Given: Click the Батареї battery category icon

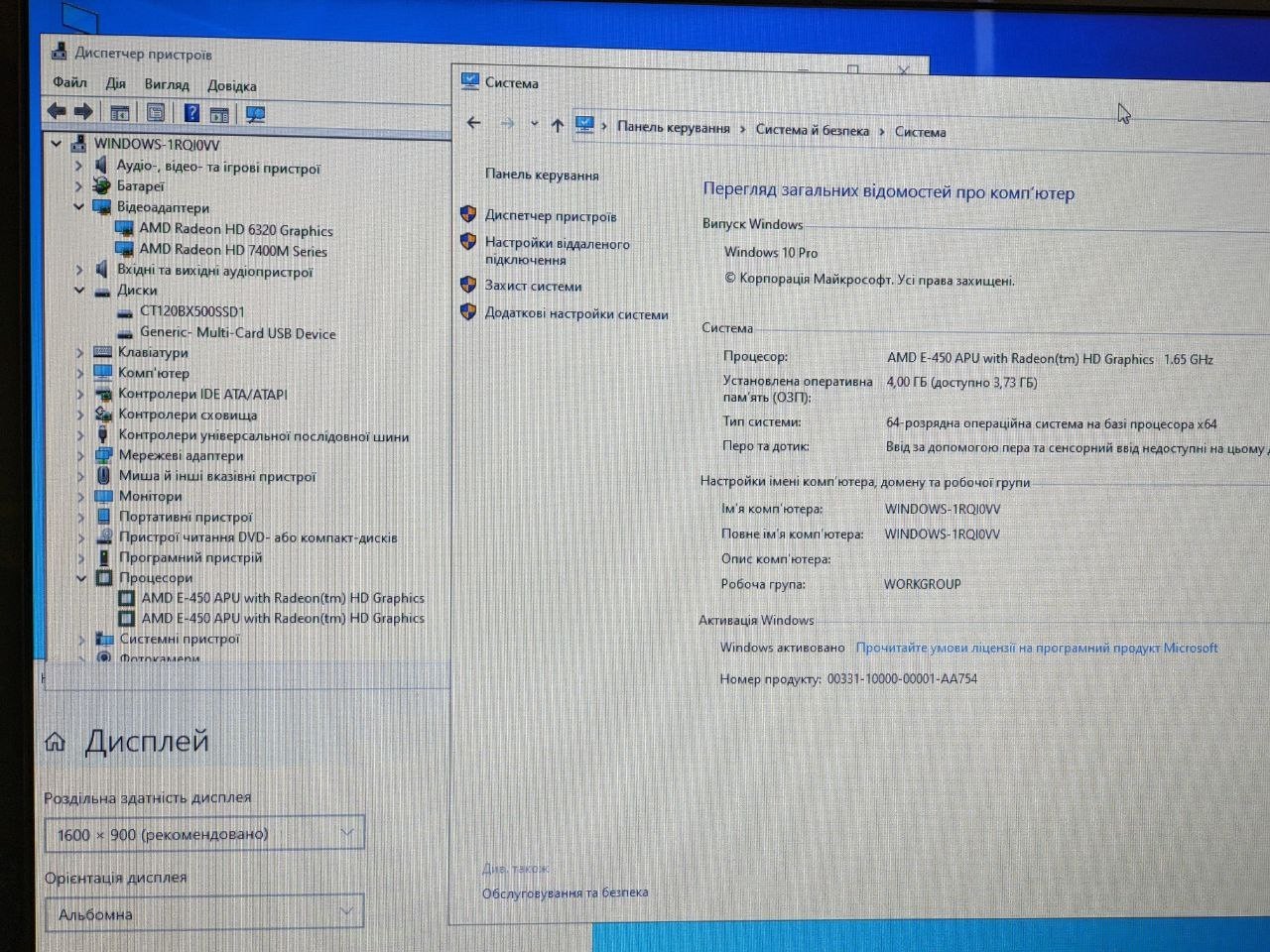Looking at the screenshot, I should (x=101, y=185).
